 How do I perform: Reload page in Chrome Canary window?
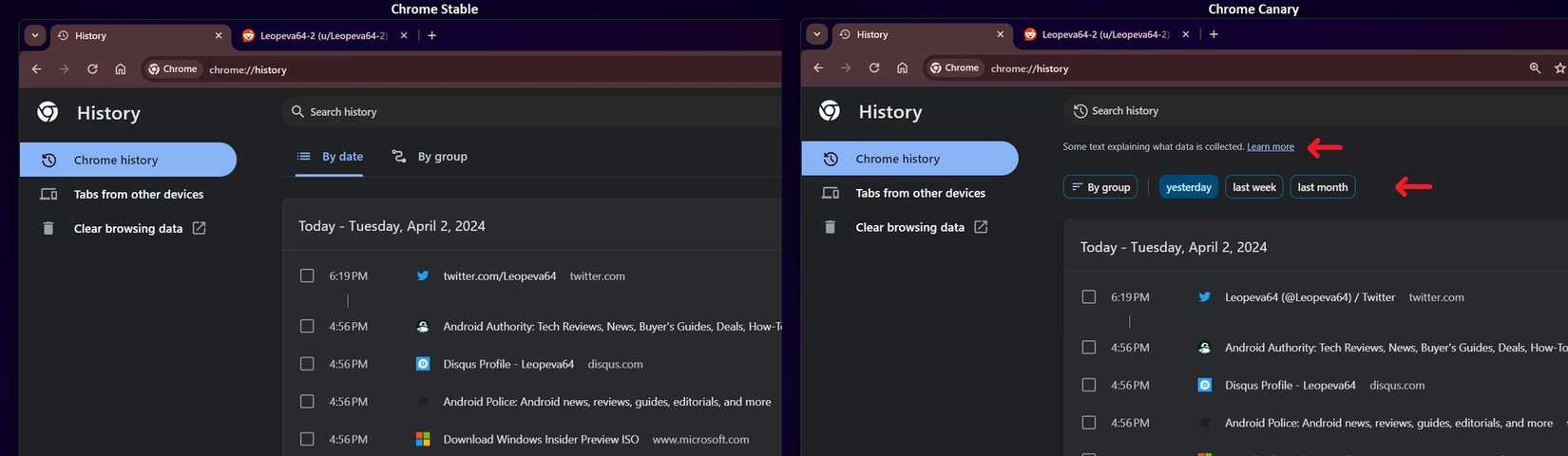(874, 68)
